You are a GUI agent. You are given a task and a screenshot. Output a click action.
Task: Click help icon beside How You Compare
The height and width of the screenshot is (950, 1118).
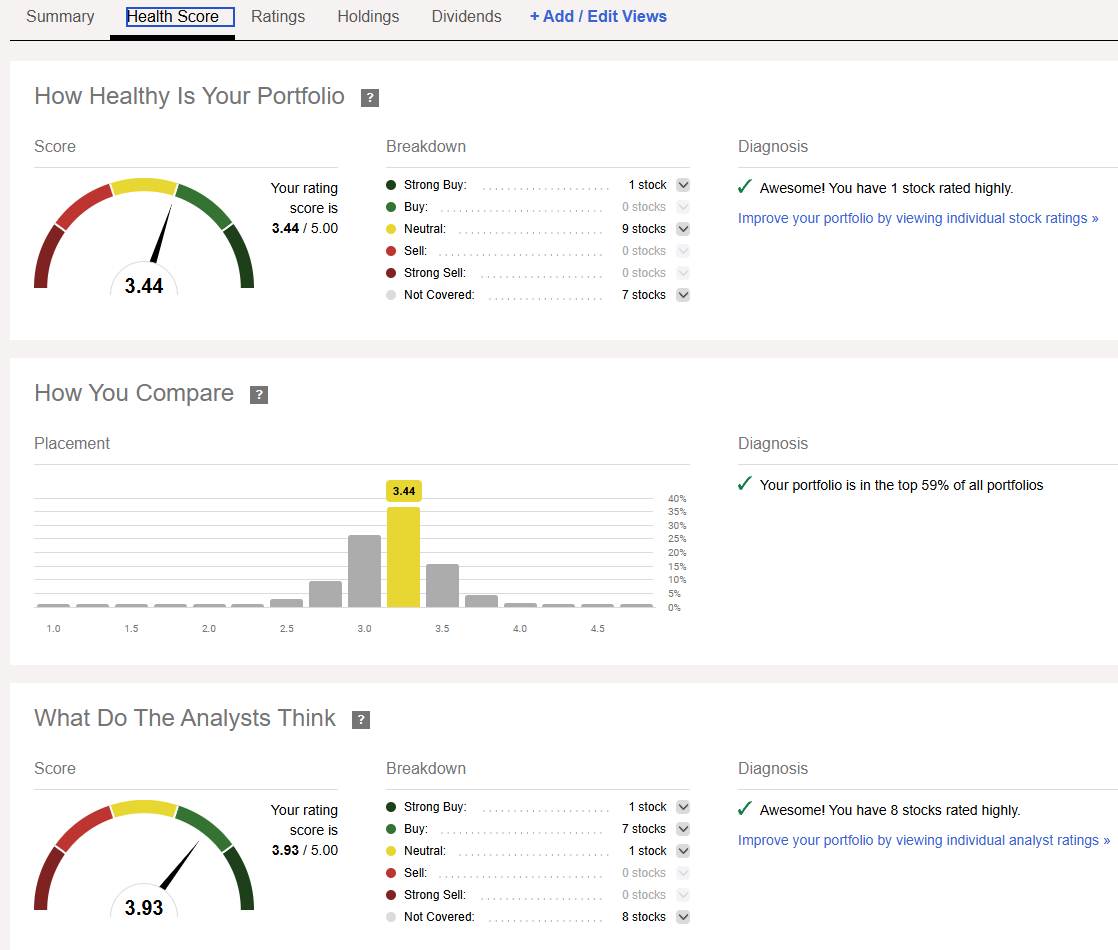[x=259, y=395]
